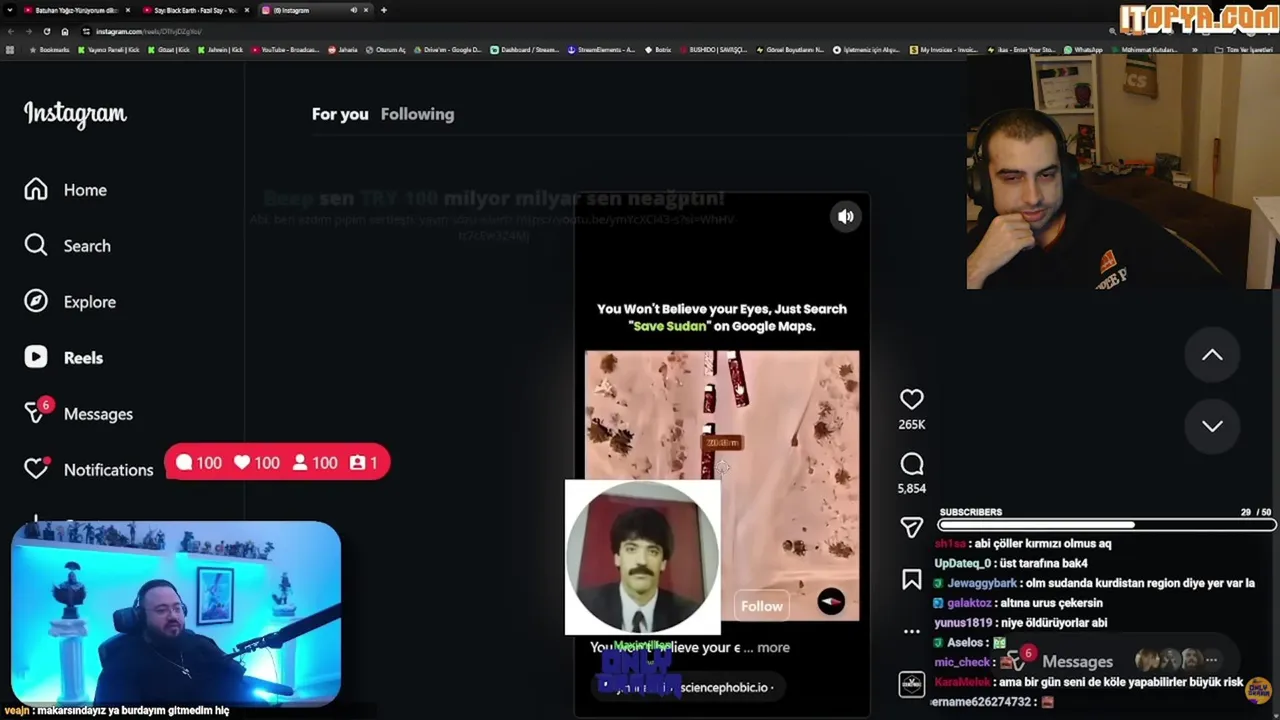Click red notification bubble showing 100 counts
This screenshot has width=1280, height=720.
pos(277,463)
